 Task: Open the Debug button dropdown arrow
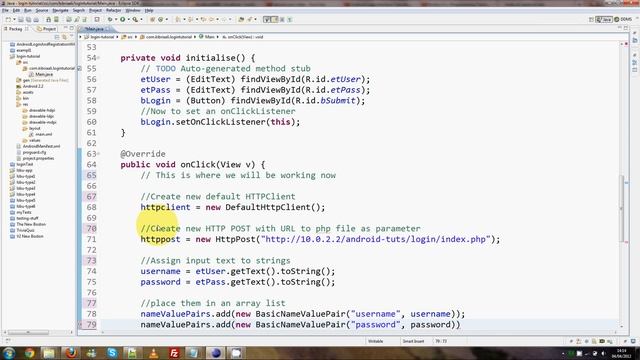[x=116, y=19]
